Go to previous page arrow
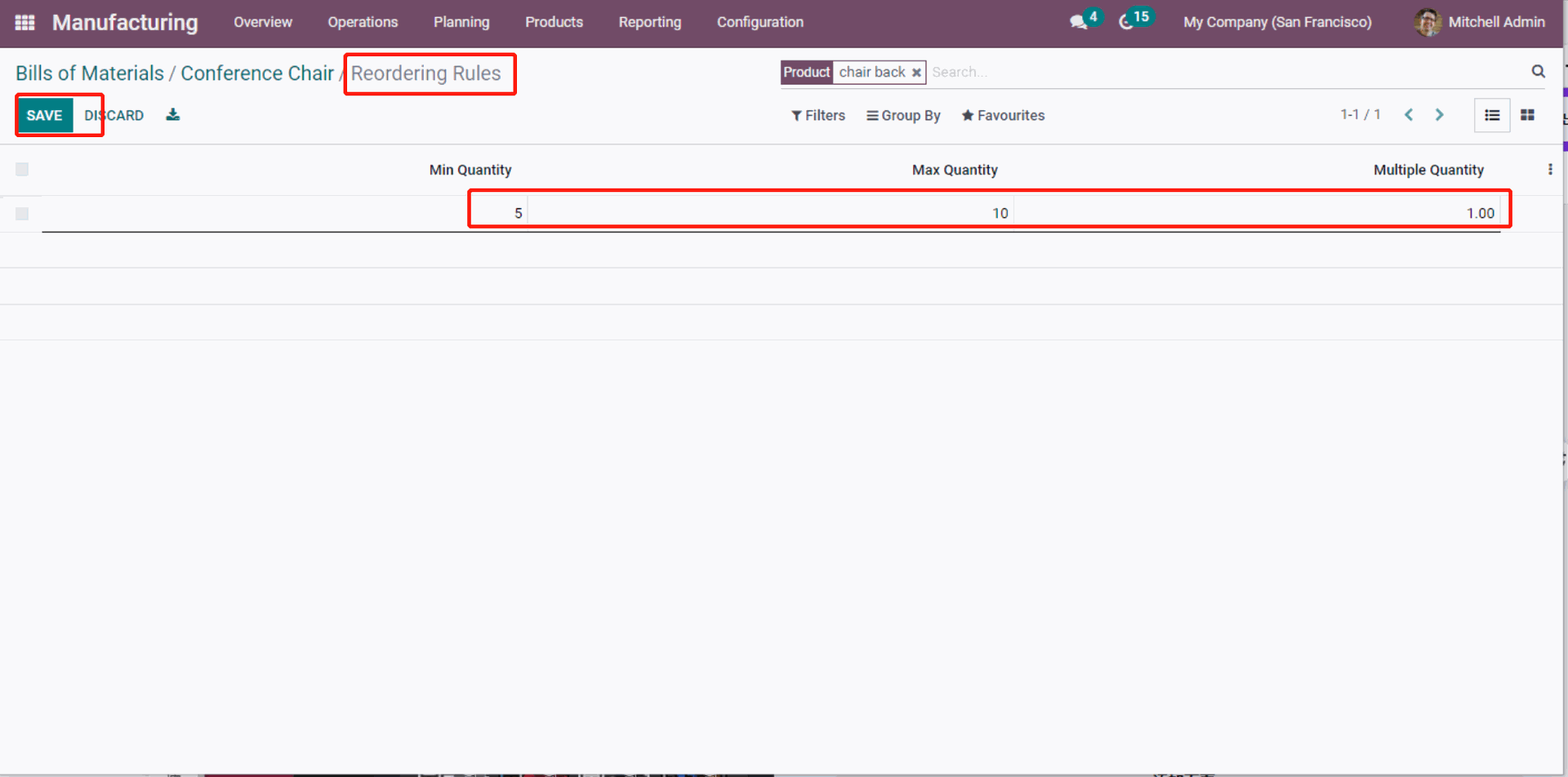1568x777 pixels. pyautogui.click(x=1409, y=115)
